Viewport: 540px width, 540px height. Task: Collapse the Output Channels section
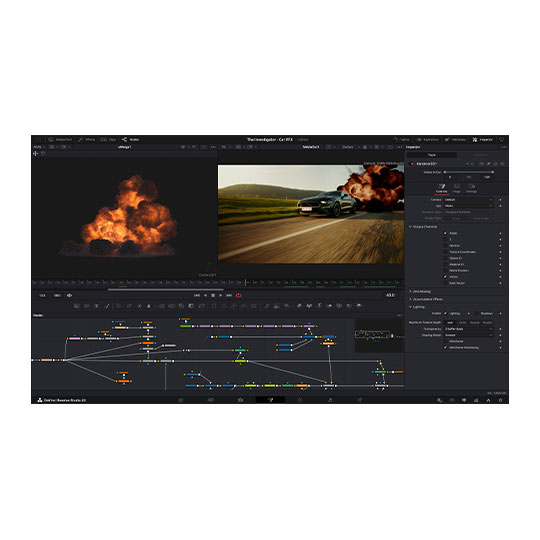[x=423, y=227]
